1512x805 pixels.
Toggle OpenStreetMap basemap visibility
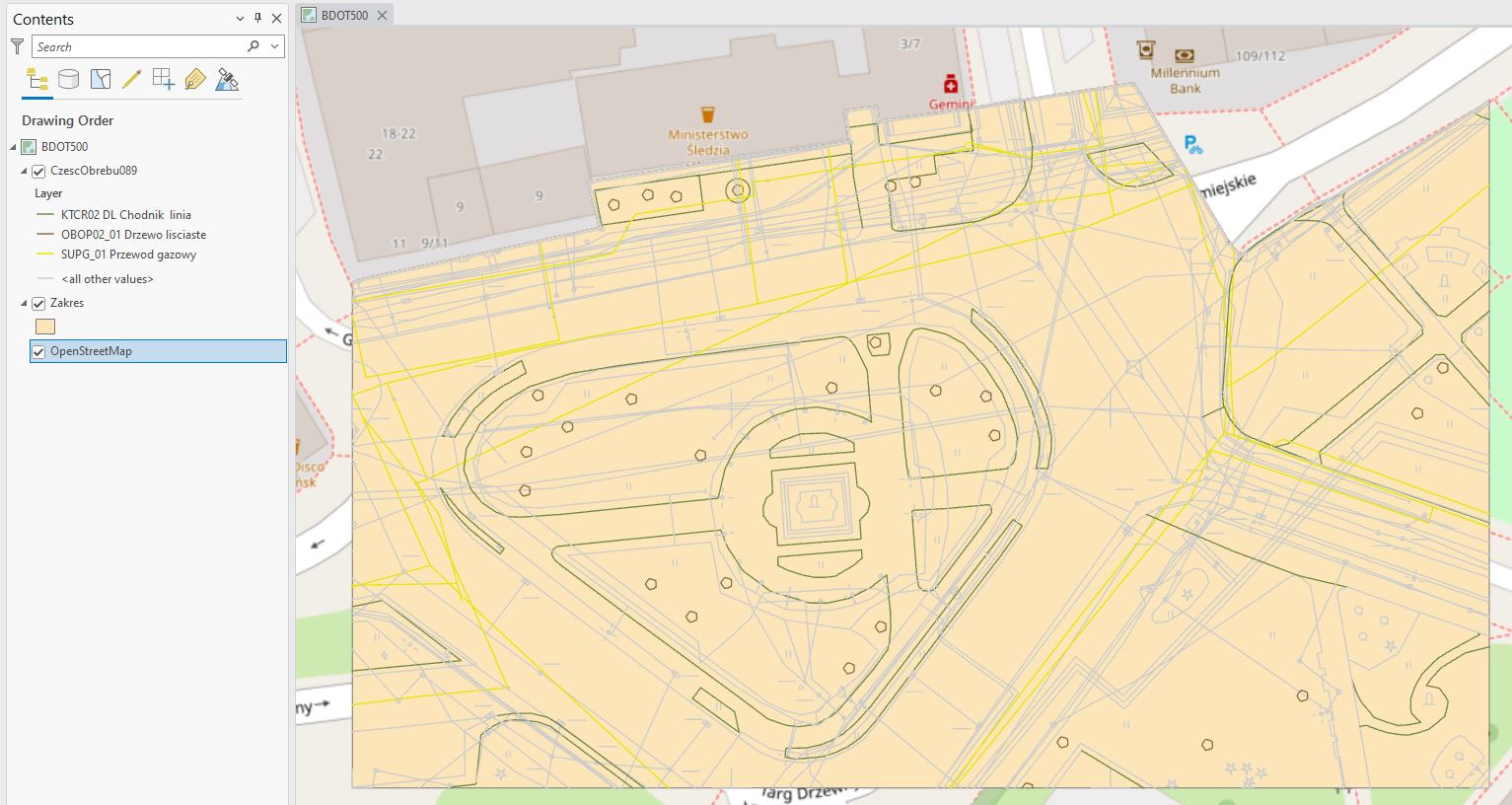click(39, 352)
